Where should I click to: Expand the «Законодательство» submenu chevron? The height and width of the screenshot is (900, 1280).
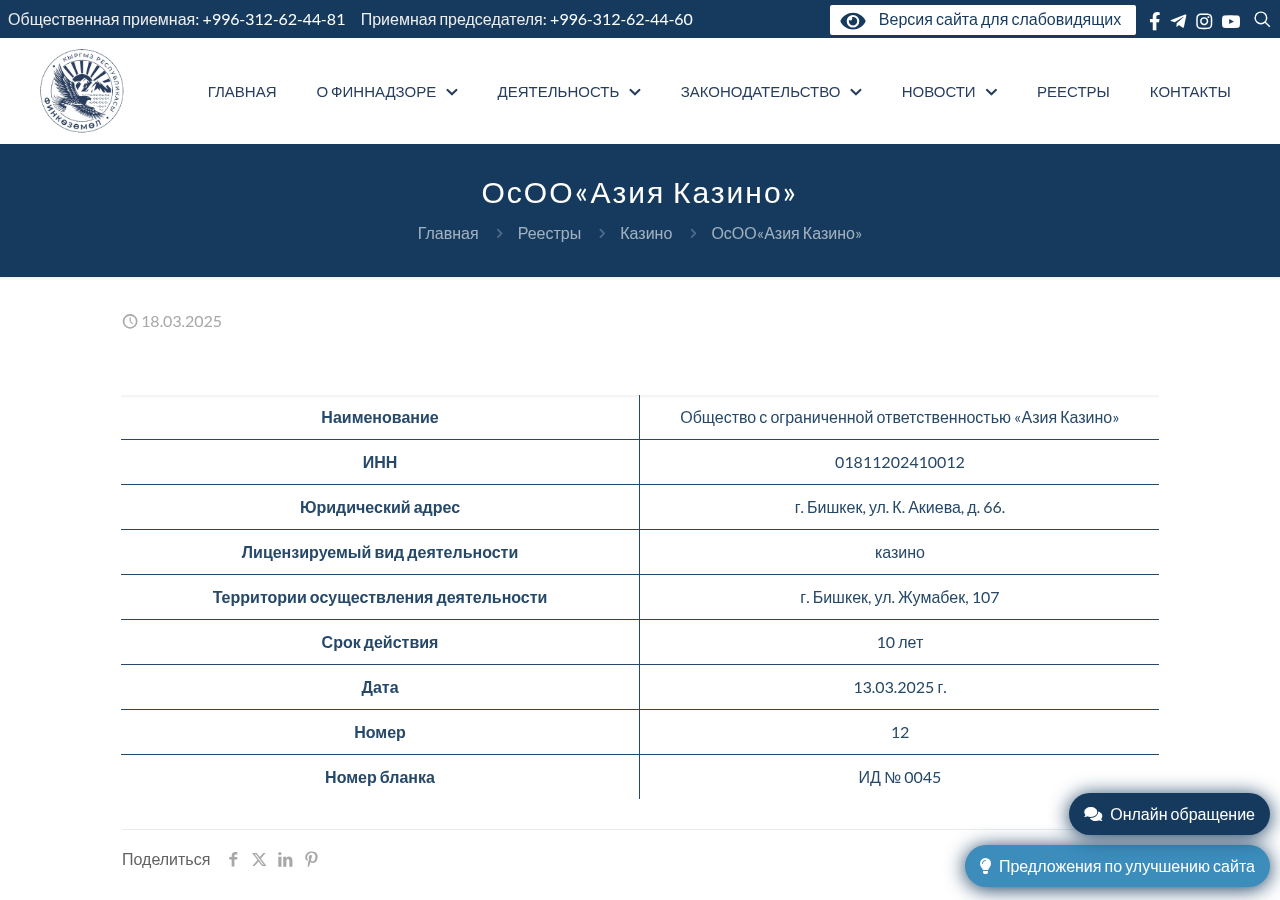[856, 92]
